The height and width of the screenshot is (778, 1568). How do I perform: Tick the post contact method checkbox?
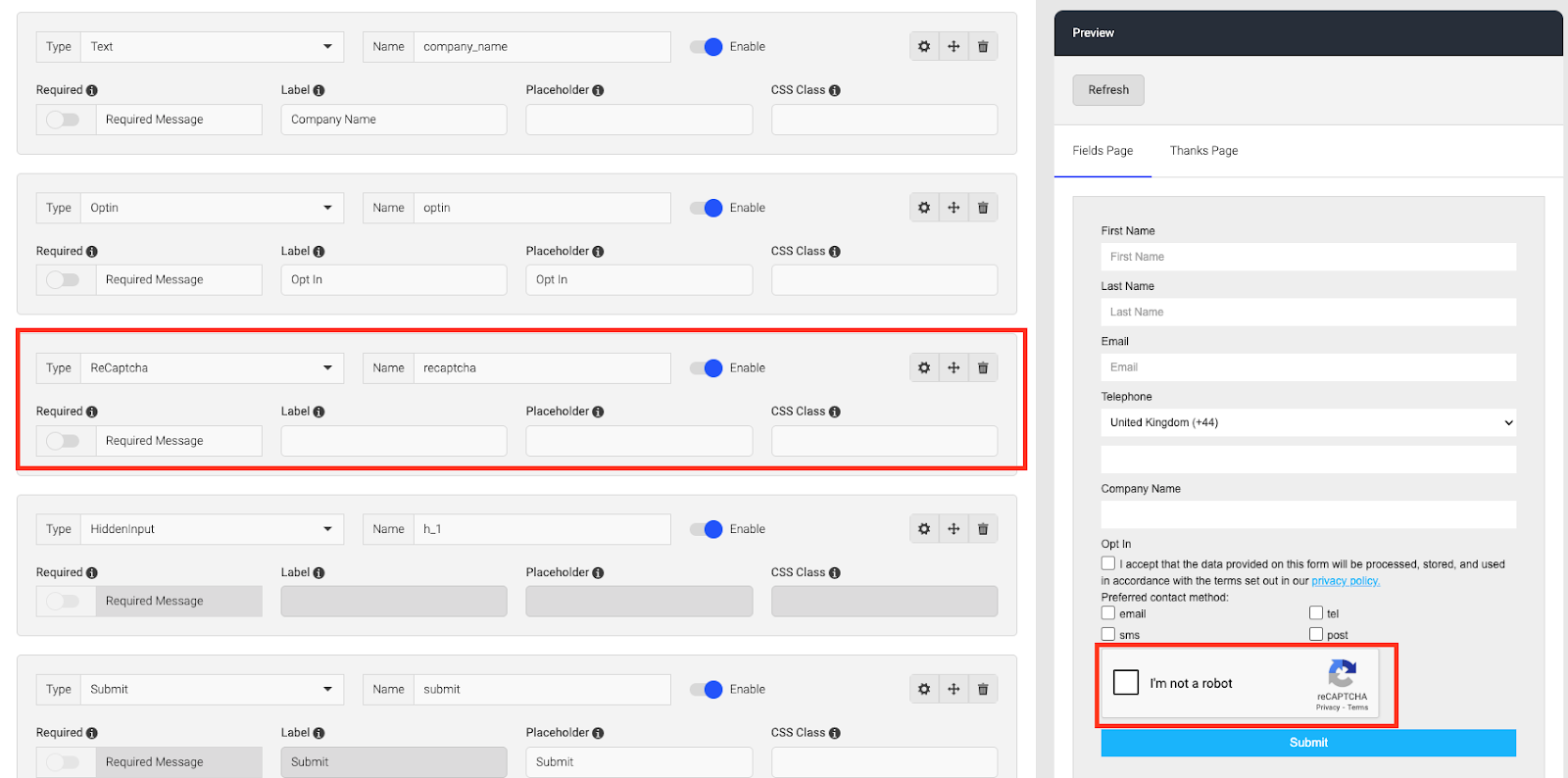pos(1316,634)
